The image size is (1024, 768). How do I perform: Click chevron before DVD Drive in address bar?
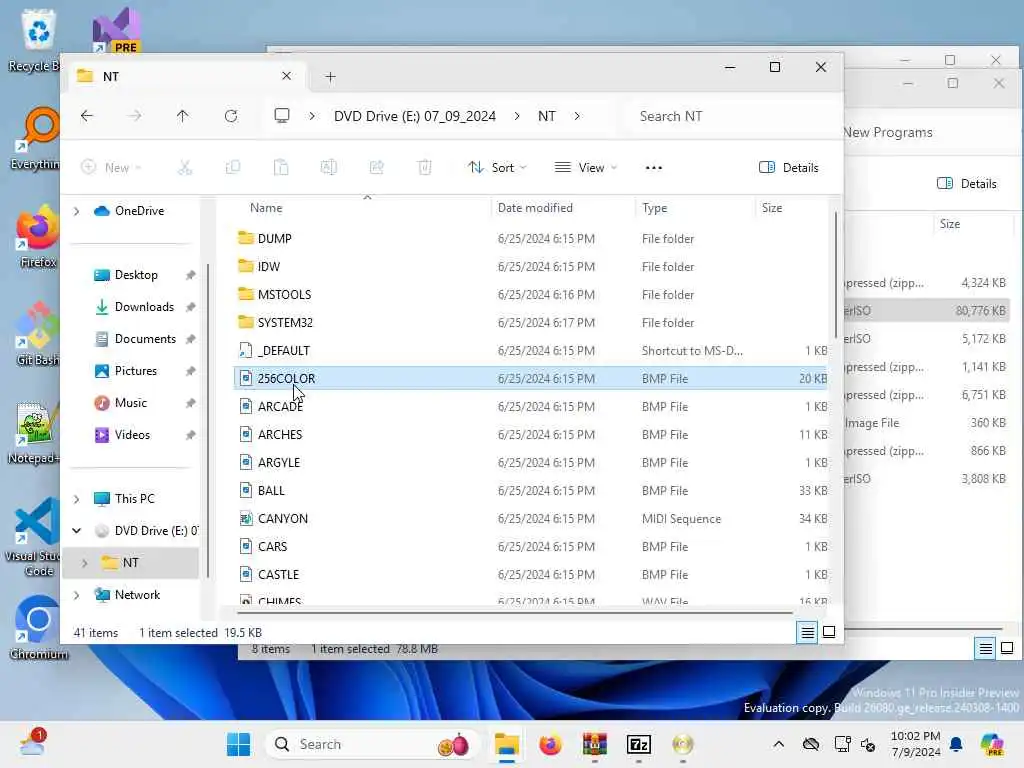[312, 116]
